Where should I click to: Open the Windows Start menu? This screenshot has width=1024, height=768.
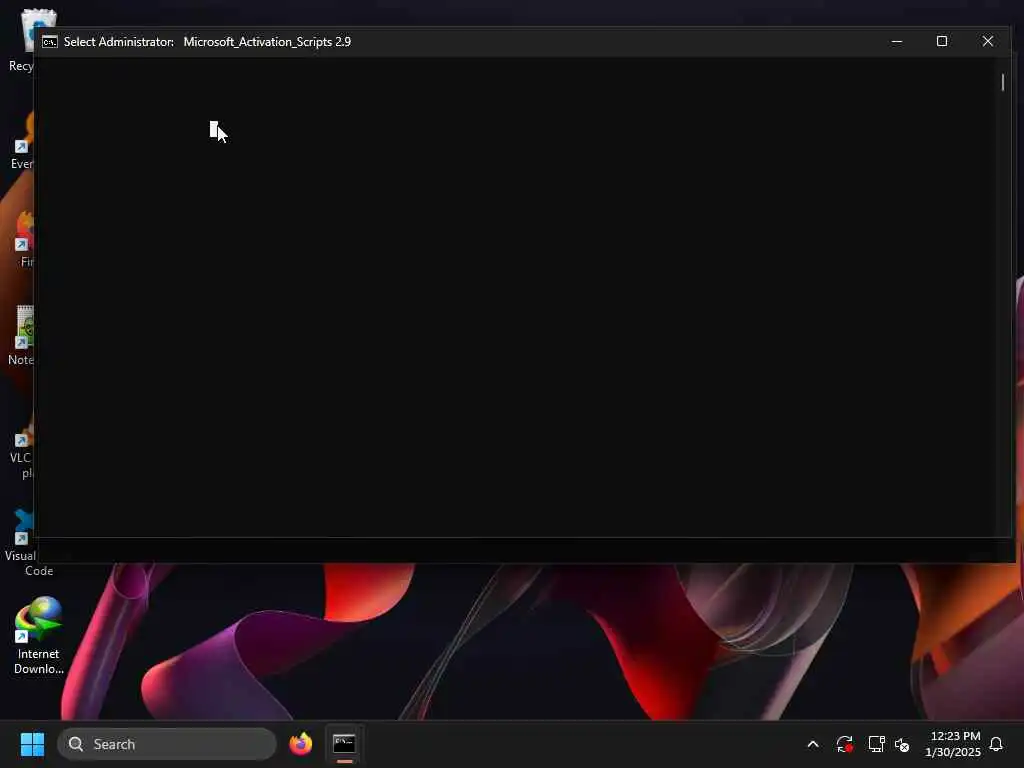[x=32, y=744]
